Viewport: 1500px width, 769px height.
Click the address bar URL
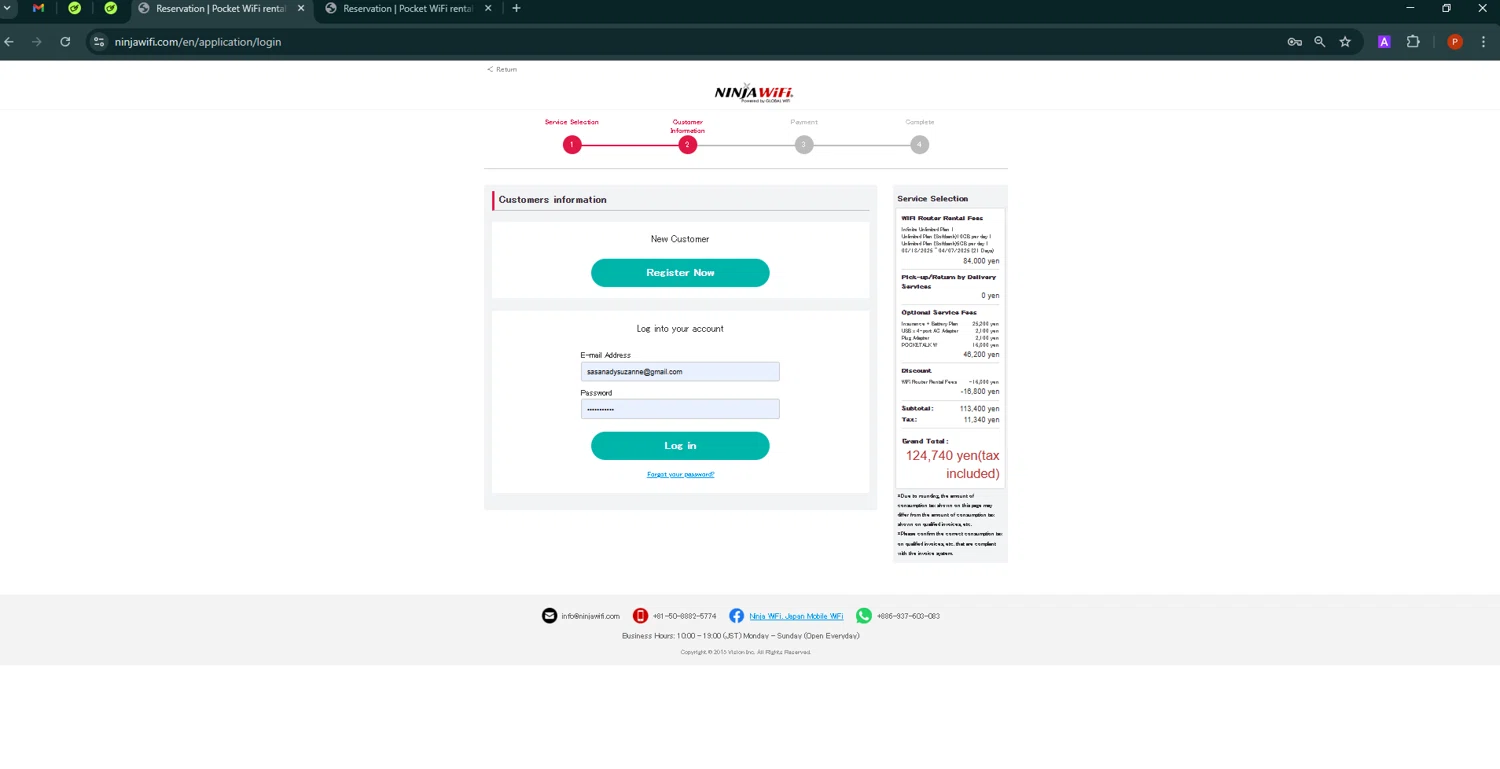198,42
